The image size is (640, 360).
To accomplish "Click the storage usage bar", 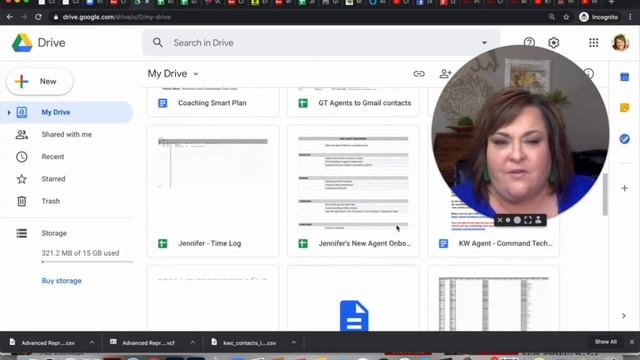I will click(87, 262).
